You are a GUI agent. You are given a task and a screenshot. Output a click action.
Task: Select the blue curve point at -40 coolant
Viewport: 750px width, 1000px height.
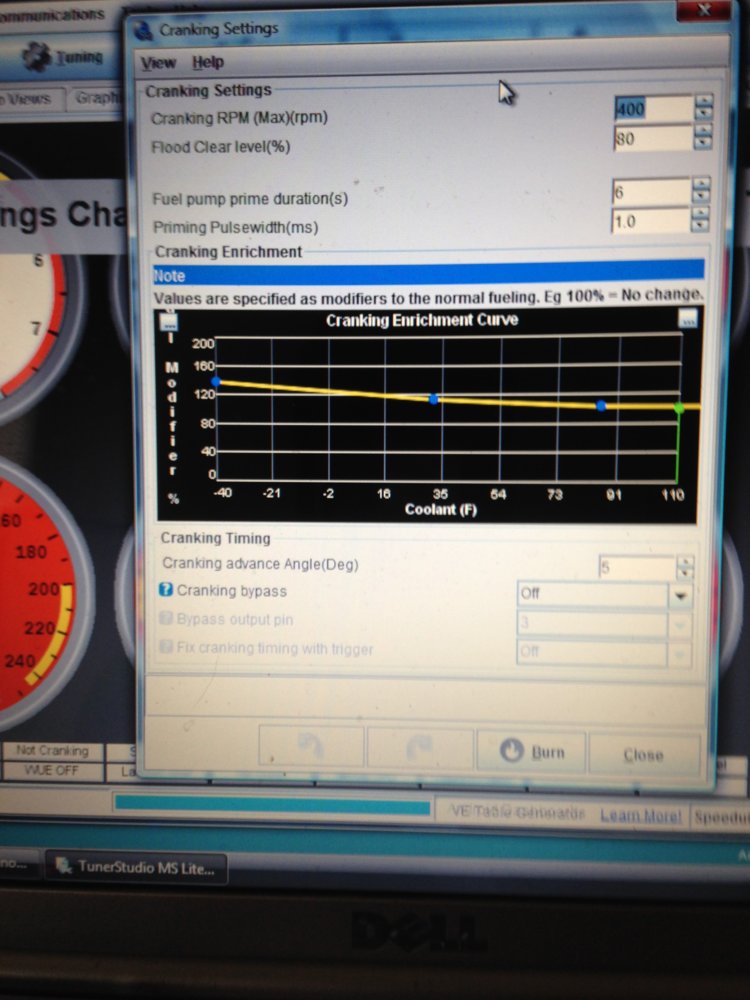click(x=216, y=381)
